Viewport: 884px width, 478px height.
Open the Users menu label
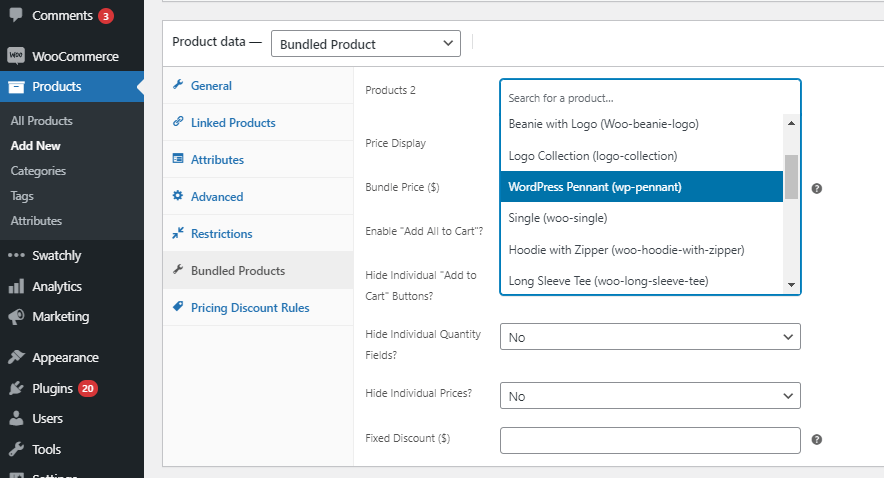point(47,418)
